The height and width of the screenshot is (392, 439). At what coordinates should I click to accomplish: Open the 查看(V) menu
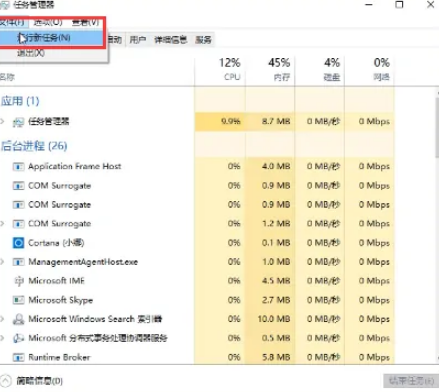[x=85, y=22]
